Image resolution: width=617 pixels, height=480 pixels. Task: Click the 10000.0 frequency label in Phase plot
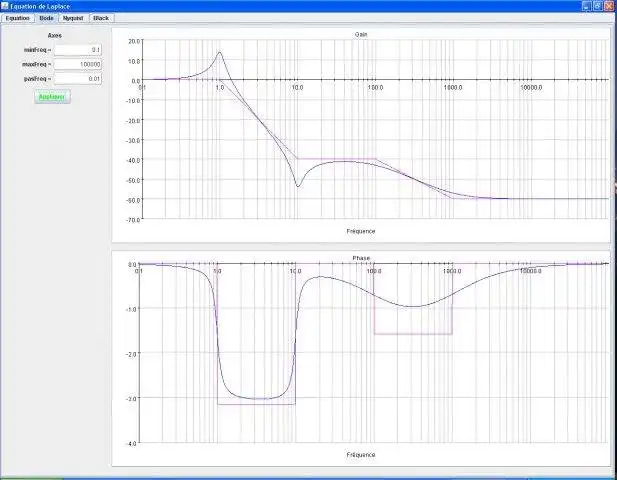pos(530,271)
